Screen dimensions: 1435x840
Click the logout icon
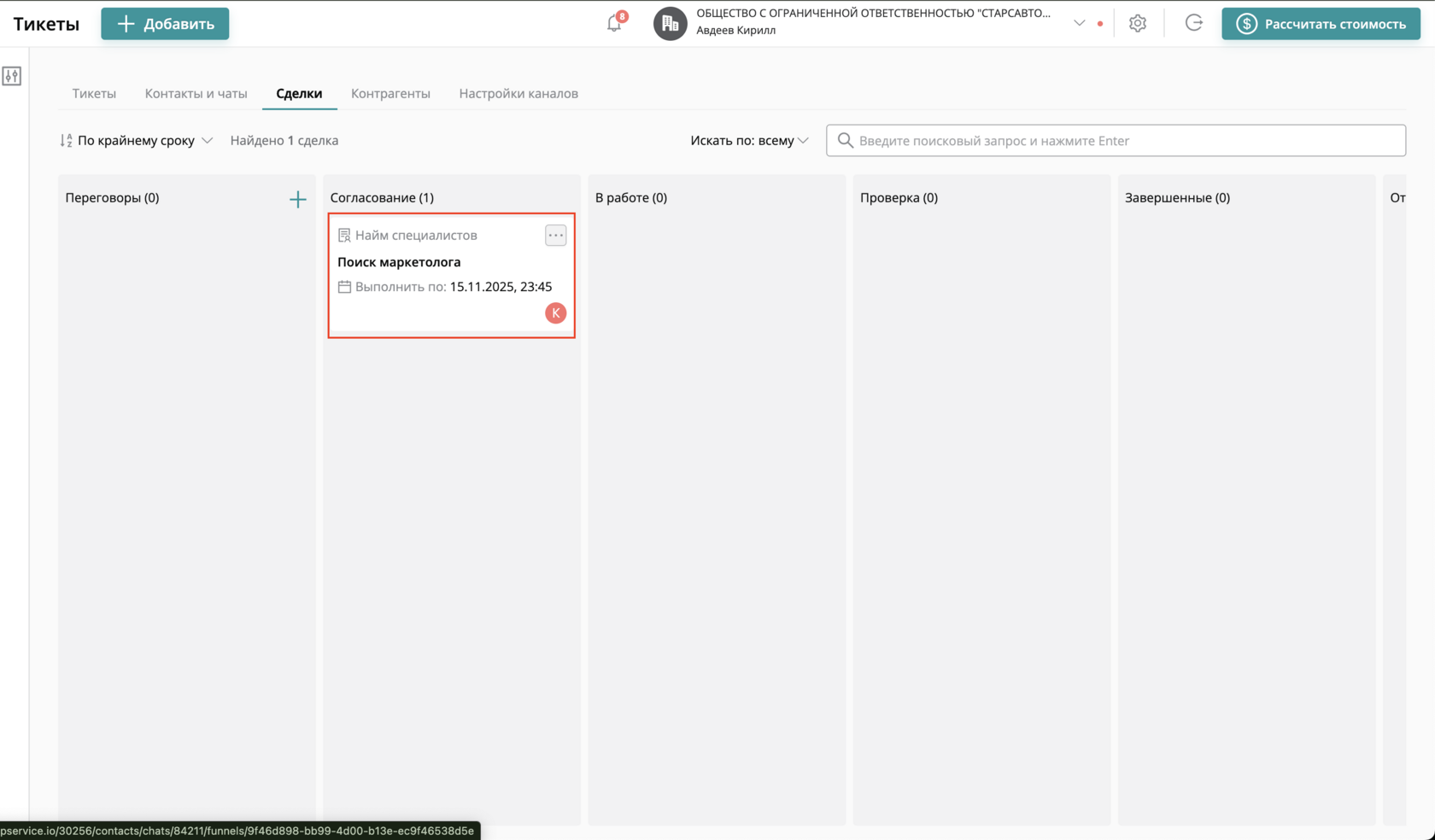1193,23
